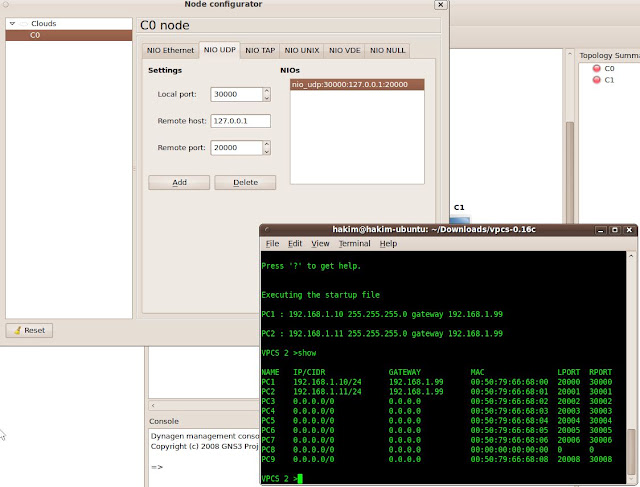The image size is (640, 487).
Task: Click the Node configurator window menu icon
Action: [6, 5]
